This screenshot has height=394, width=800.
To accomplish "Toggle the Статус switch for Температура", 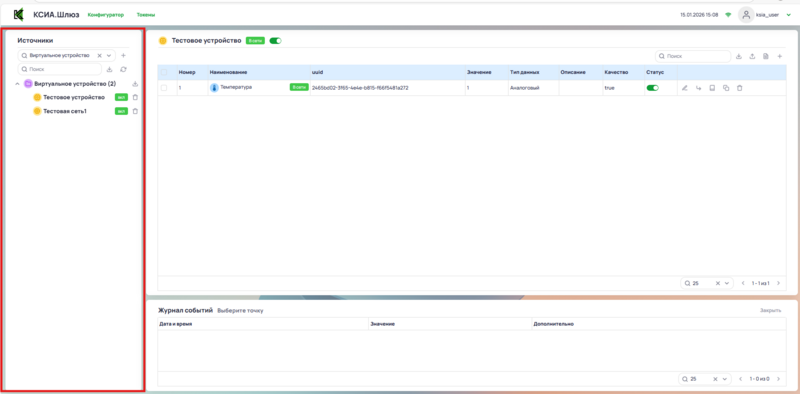I will coord(653,88).
